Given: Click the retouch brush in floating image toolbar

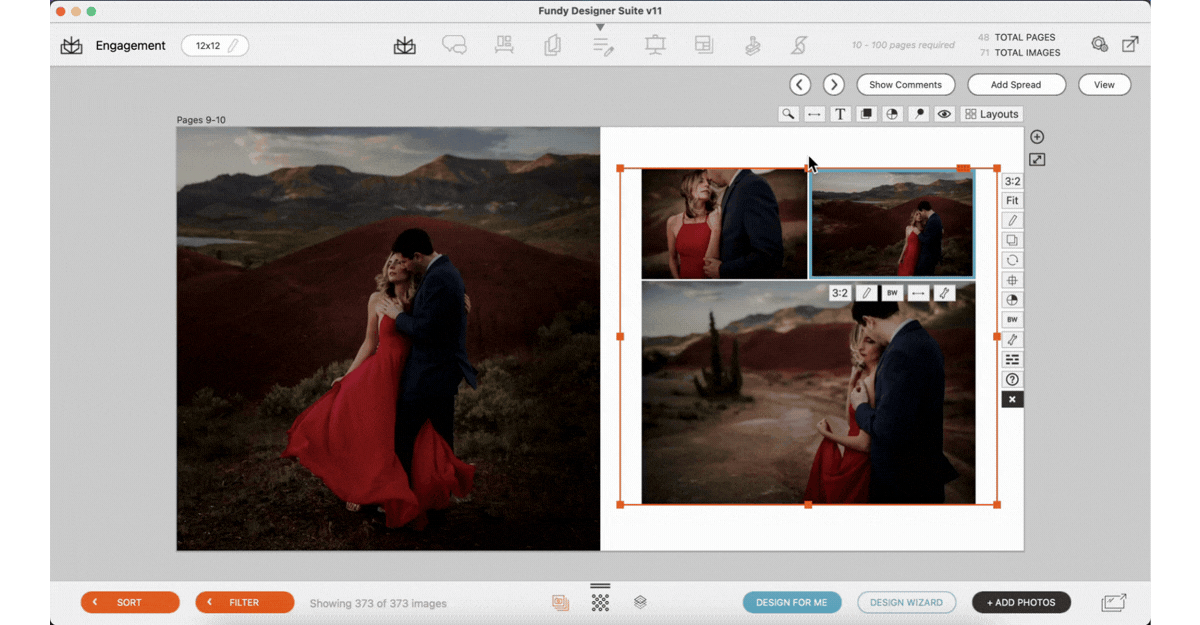Looking at the screenshot, I should tap(944, 293).
